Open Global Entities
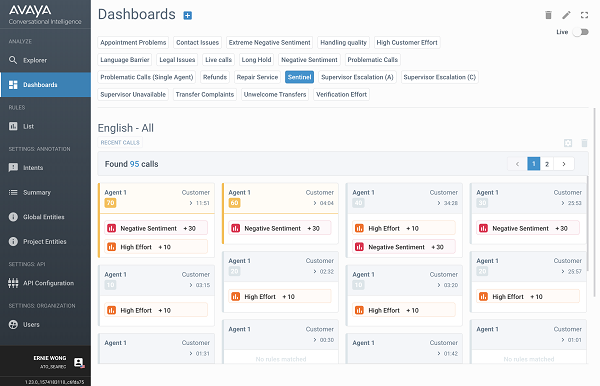The width and height of the screenshot is (600, 386). 46,217
